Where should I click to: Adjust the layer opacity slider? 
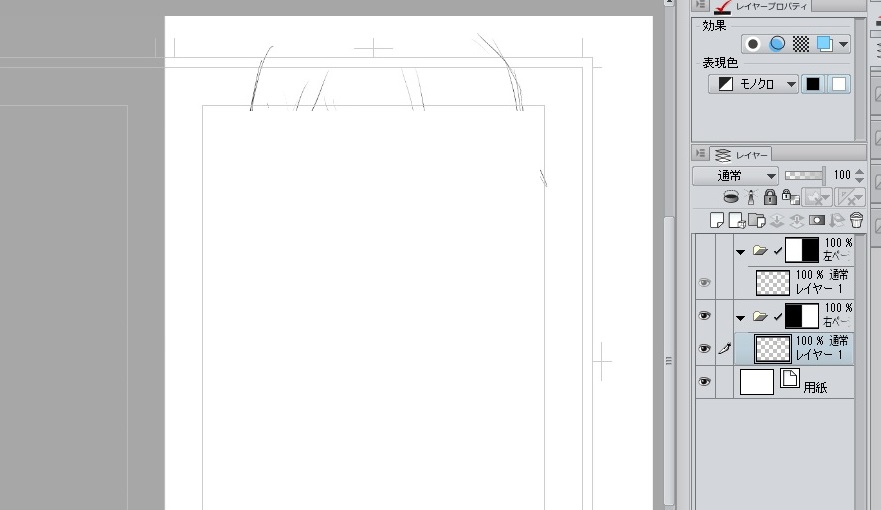(x=805, y=175)
